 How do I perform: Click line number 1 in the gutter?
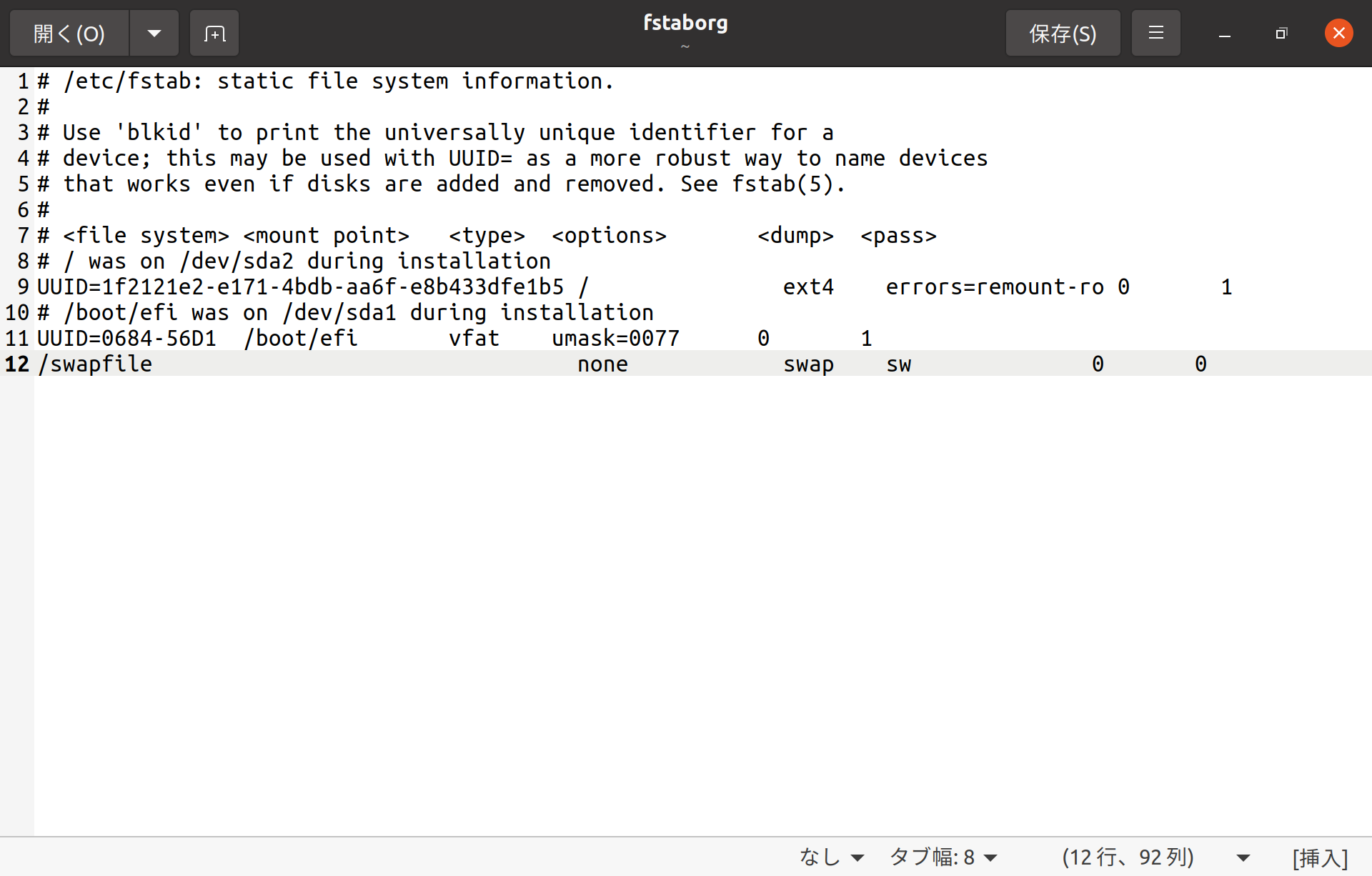tap(24, 81)
